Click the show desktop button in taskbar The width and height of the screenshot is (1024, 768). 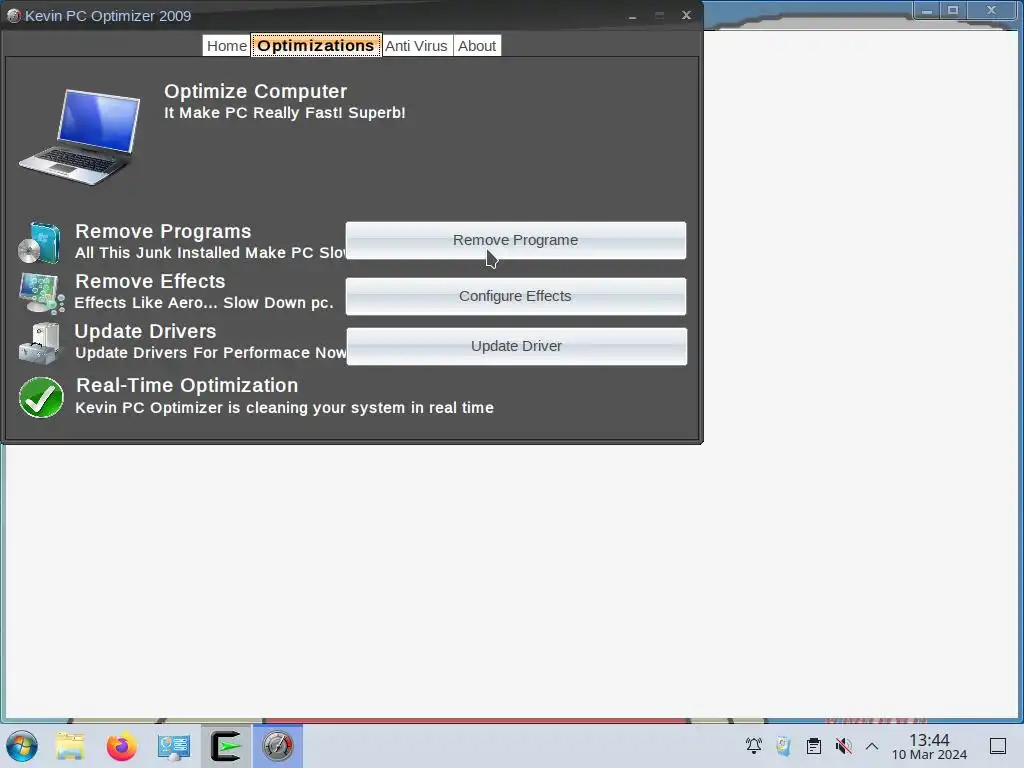(x=998, y=746)
